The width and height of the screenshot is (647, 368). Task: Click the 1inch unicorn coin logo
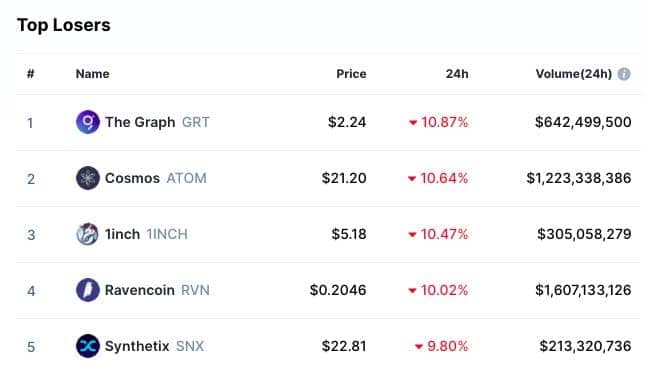(x=87, y=234)
